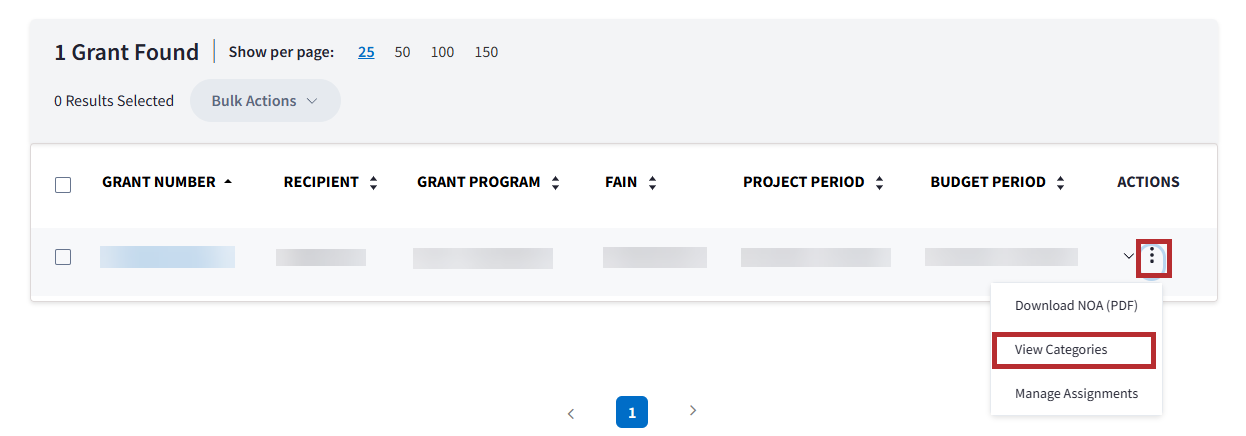Toggle the select-all header checkbox
This screenshot has height=436, width=1246.
point(63,184)
